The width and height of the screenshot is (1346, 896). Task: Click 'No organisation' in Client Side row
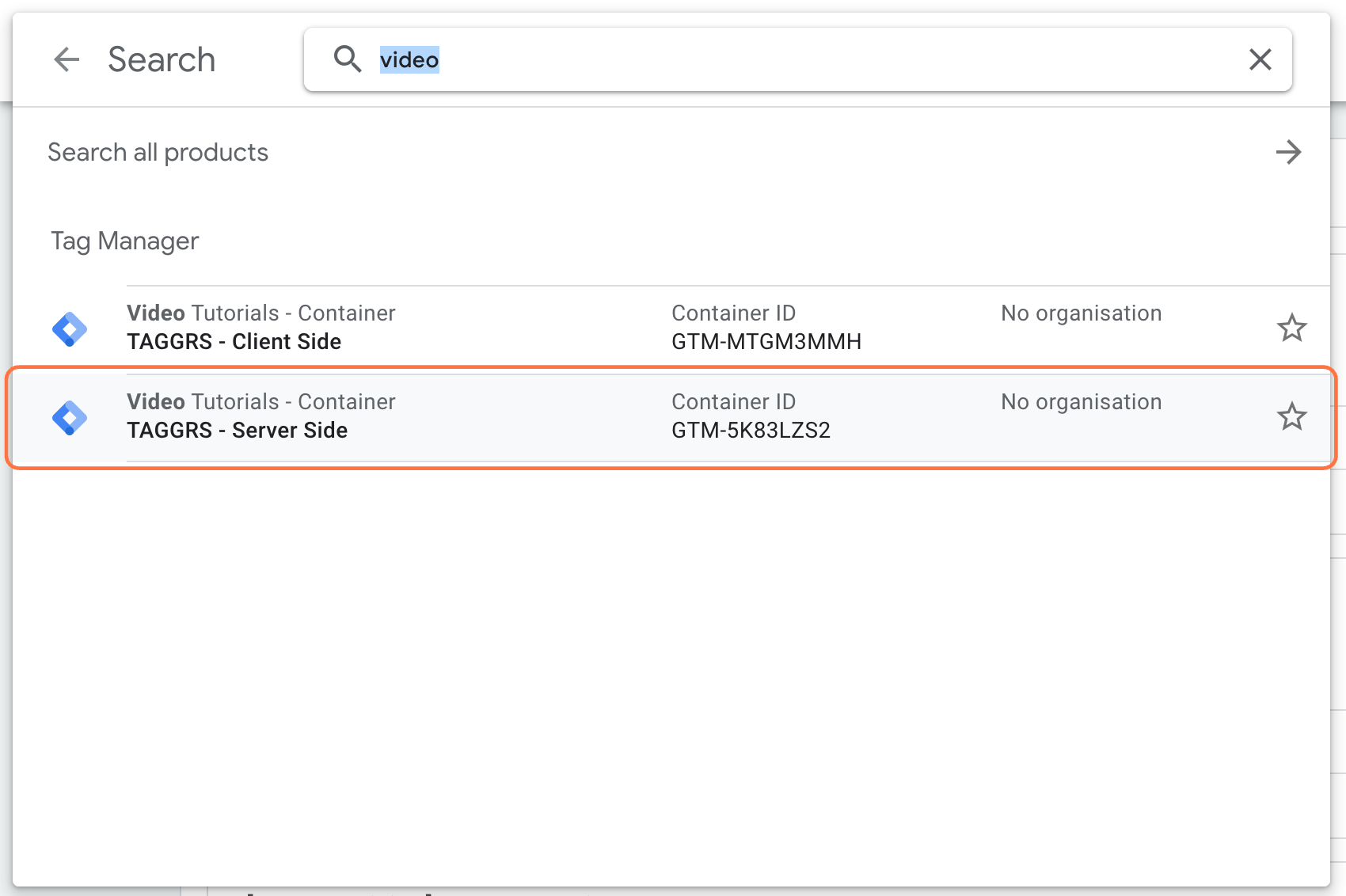pyautogui.click(x=1081, y=313)
